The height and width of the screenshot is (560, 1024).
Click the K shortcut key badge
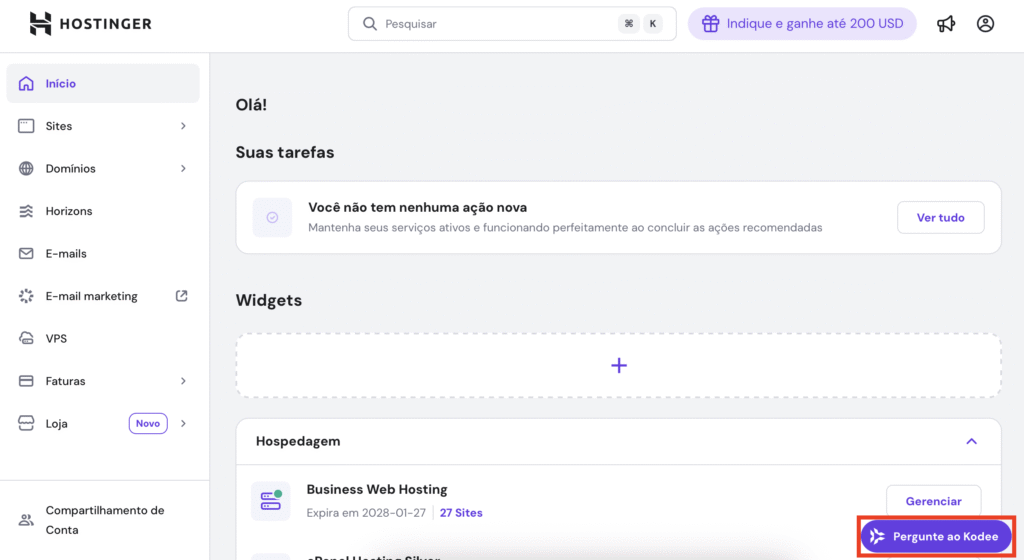click(x=652, y=23)
